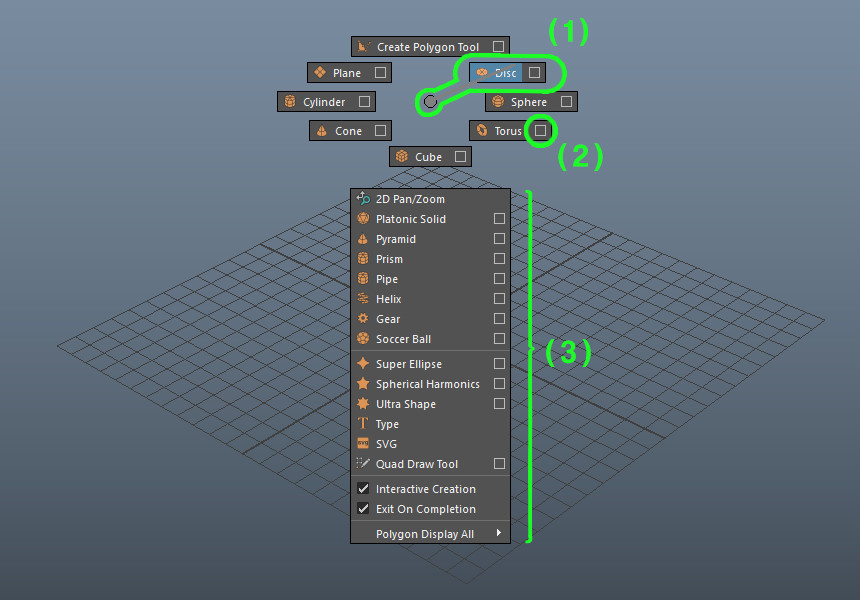This screenshot has height=600, width=860.
Task: Open the Cone option box
Action: [380, 131]
